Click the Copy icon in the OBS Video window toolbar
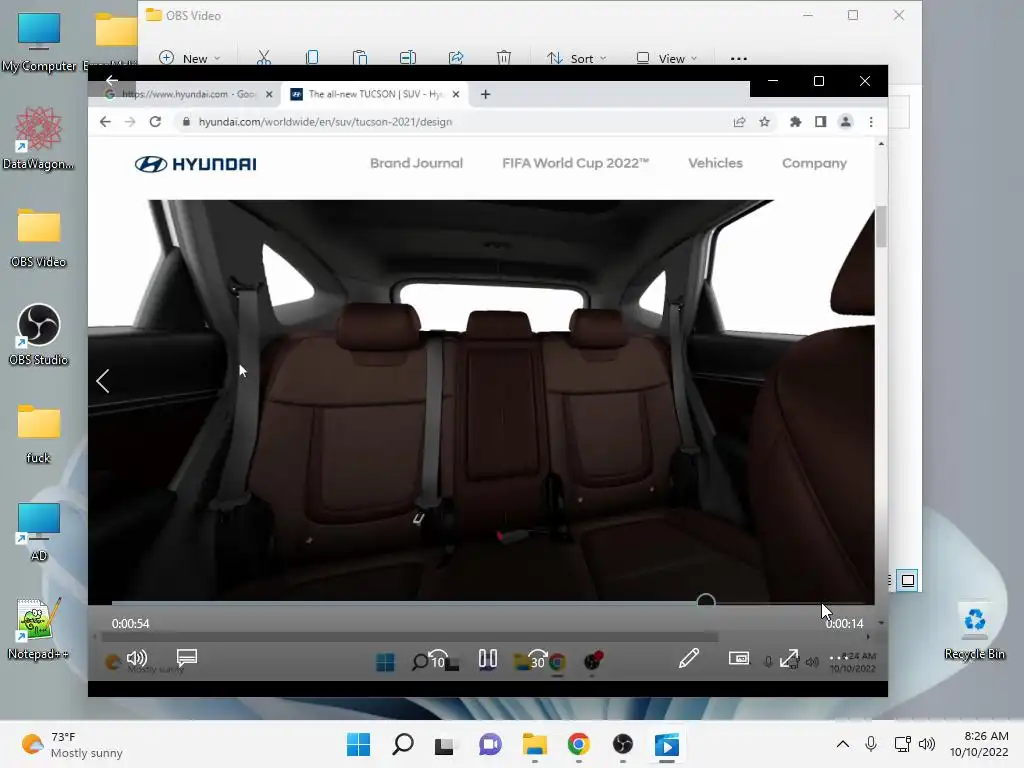1024x768 pixels. click(x=312, y=58)
